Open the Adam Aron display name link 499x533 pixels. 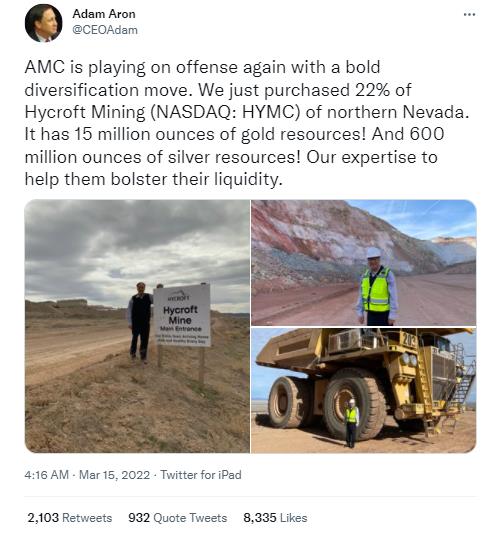[x=104, y=14]
